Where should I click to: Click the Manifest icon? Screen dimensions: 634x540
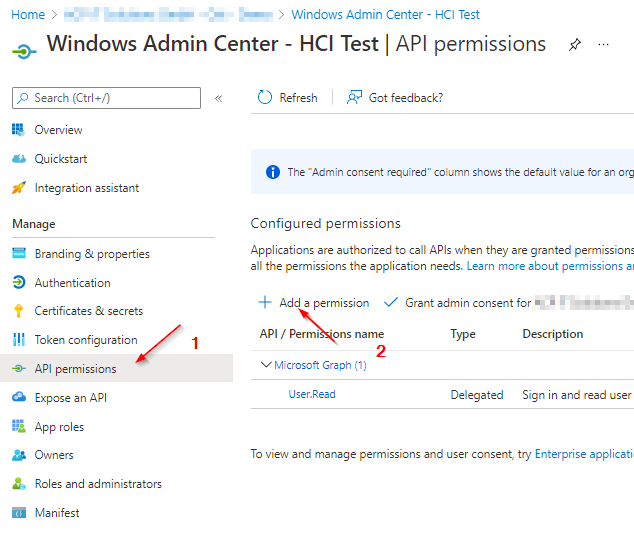point(19,513)
